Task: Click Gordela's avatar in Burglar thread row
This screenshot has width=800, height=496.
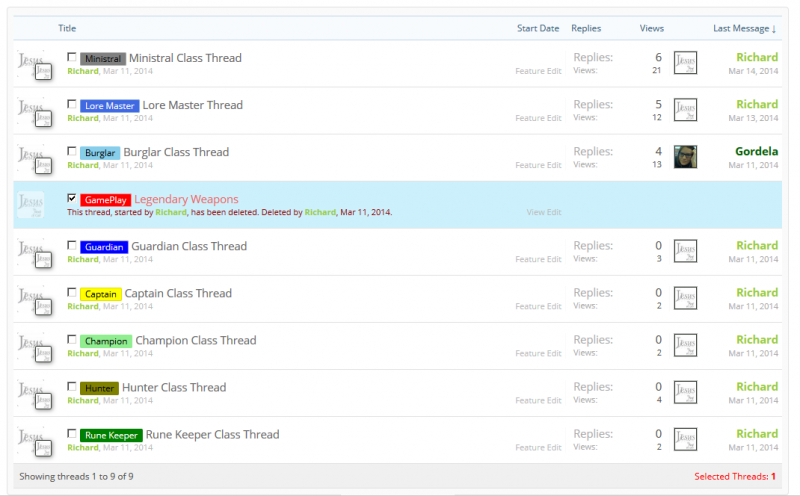Action: [685, 157]
